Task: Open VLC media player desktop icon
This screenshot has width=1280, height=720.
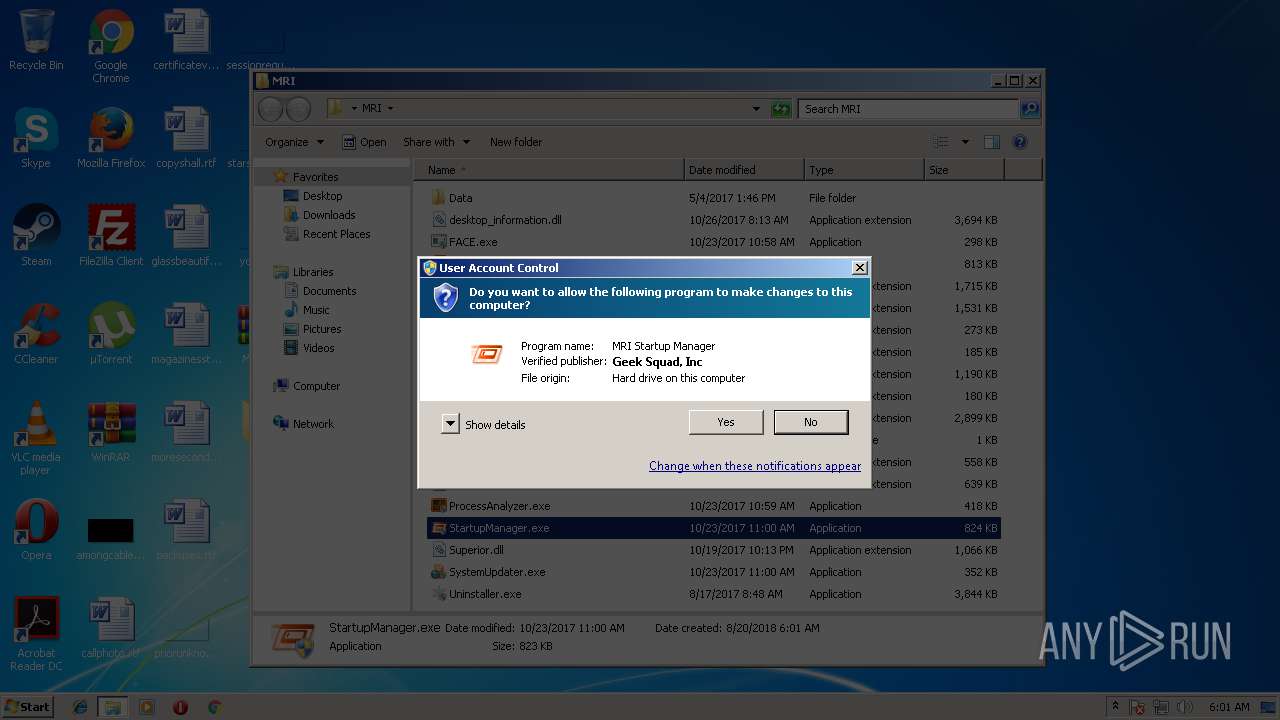Action: click(36, 438)
